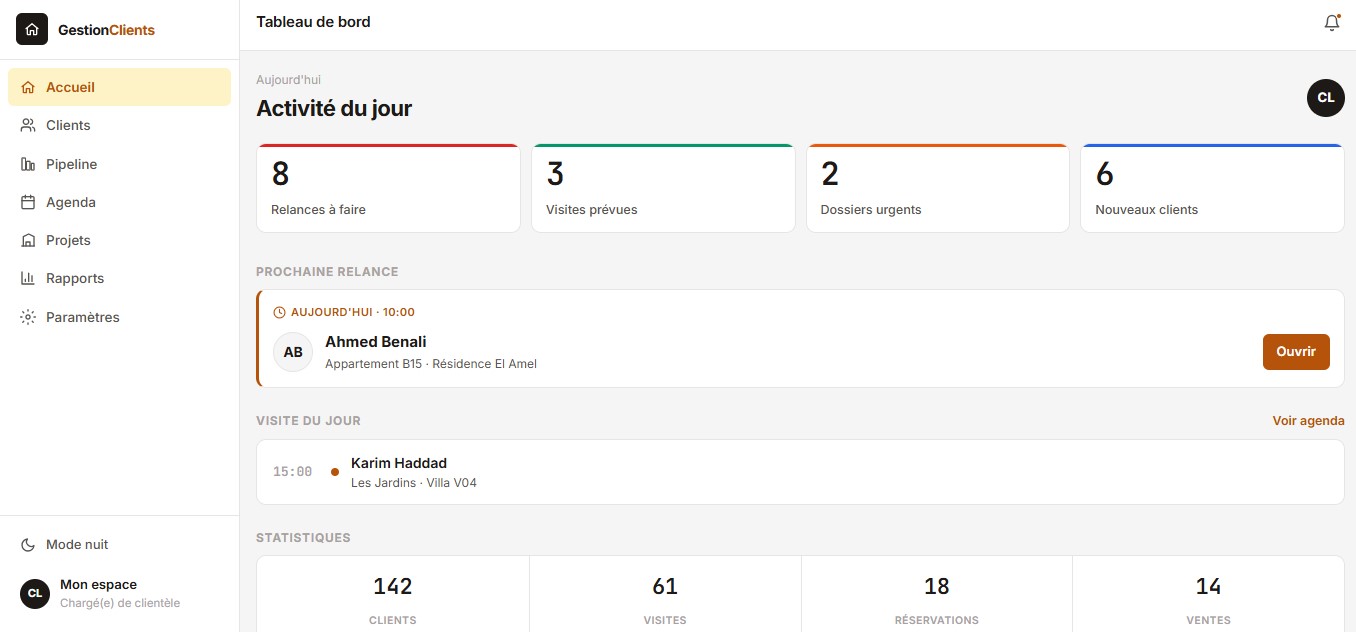The height and width of the screenshot is (632, 1356).
Task: Click the CL avatar beside Mon espace
Action: coord(35,593)
